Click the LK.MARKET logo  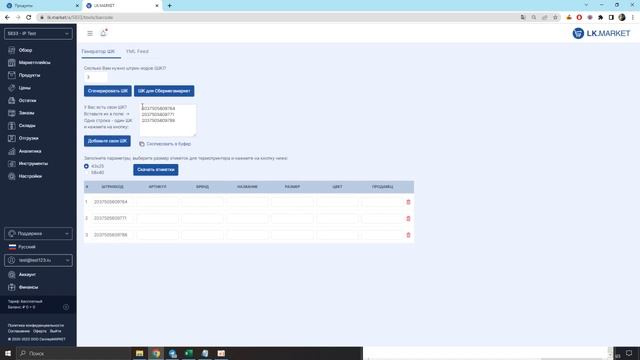601,33
